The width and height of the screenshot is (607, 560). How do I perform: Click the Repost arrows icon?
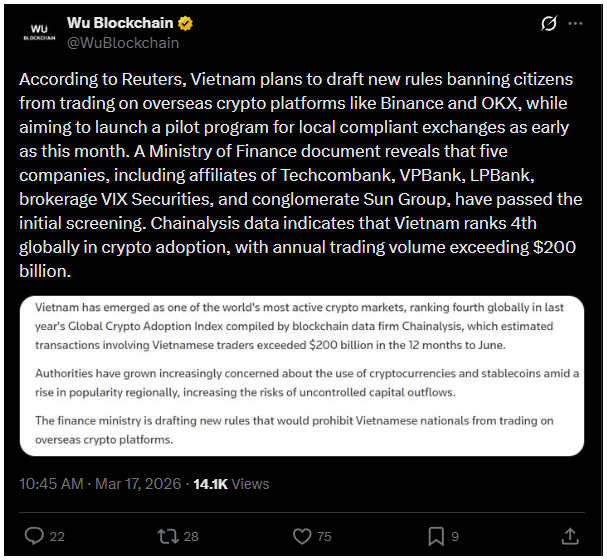click(x=166, y=536)
